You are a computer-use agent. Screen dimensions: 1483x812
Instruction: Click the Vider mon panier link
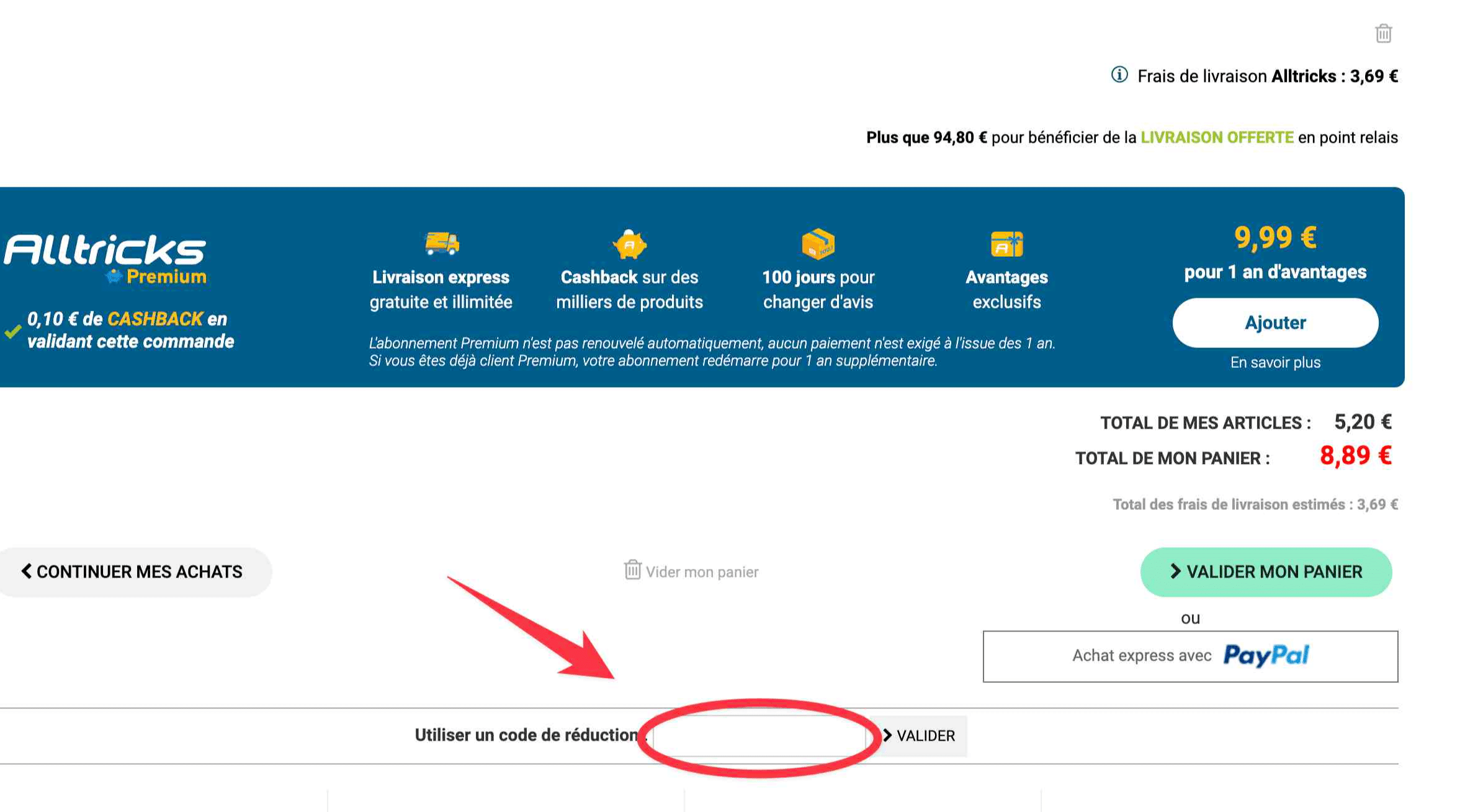(x=702, y=572)
